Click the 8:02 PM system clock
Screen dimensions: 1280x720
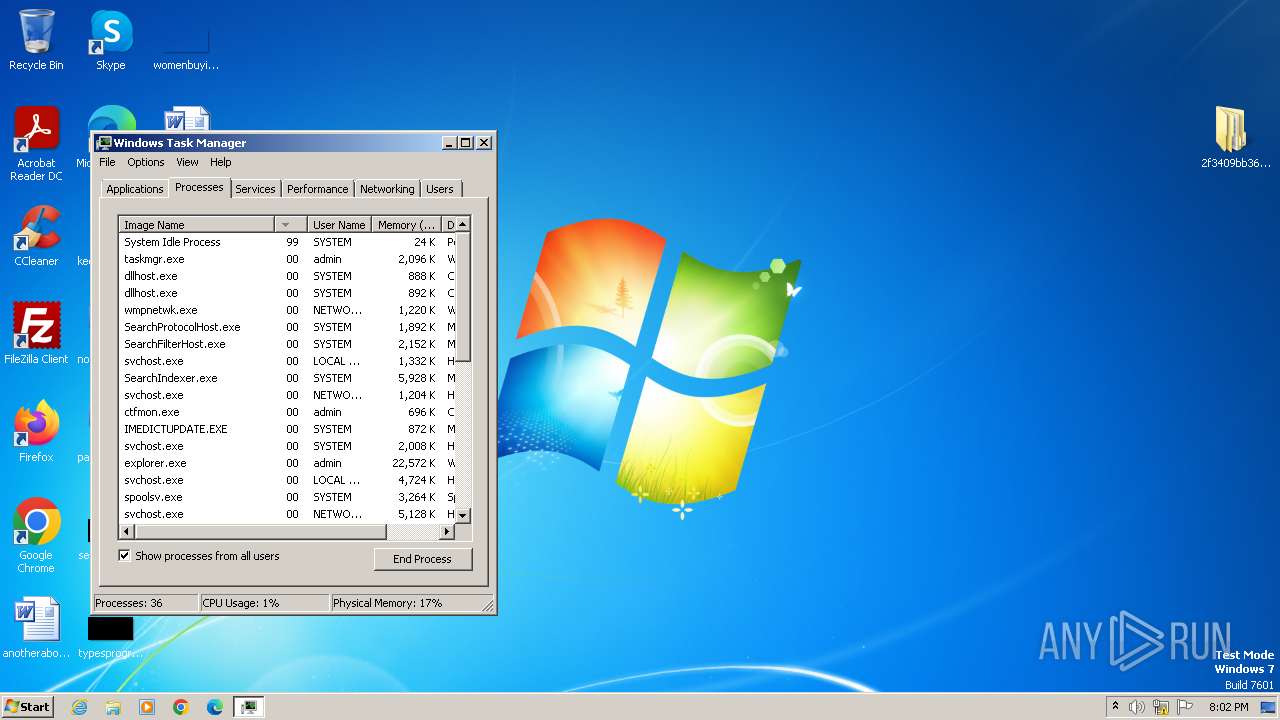coord(1228,707)
